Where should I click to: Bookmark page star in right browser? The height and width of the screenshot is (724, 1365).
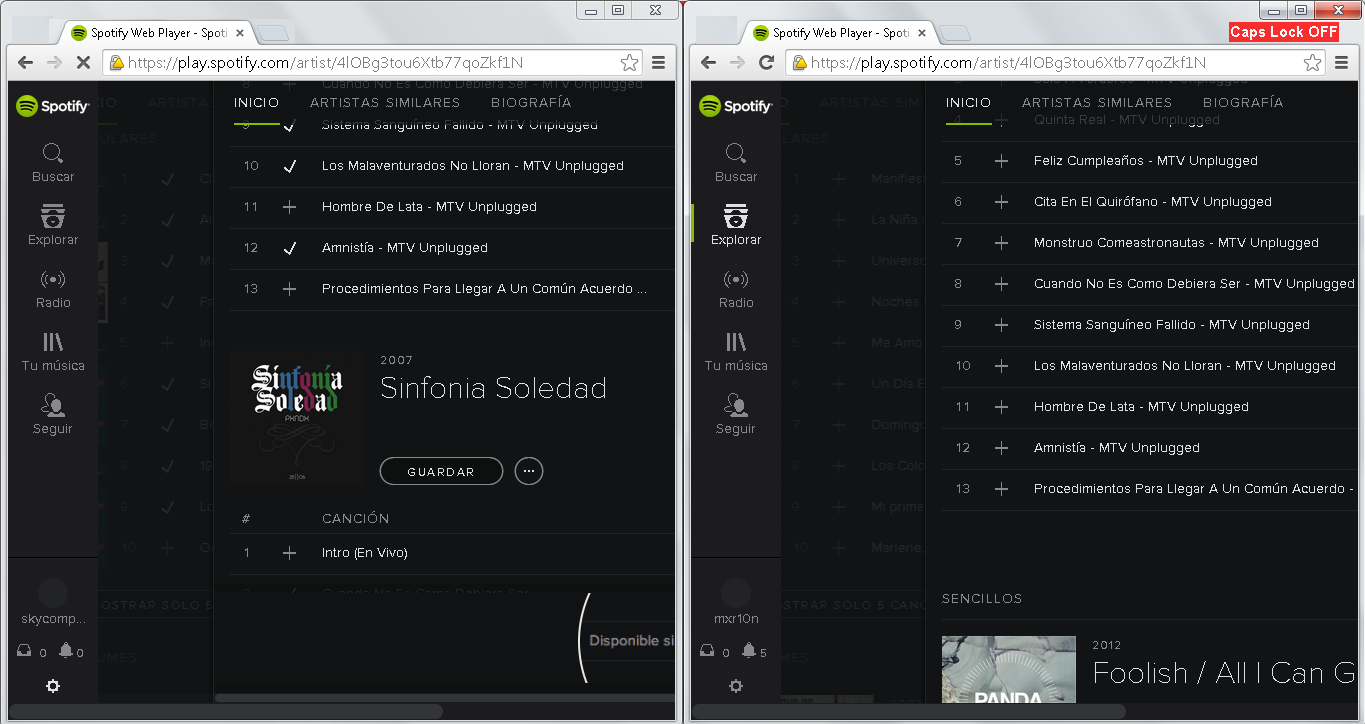[x=1312, y=63]
